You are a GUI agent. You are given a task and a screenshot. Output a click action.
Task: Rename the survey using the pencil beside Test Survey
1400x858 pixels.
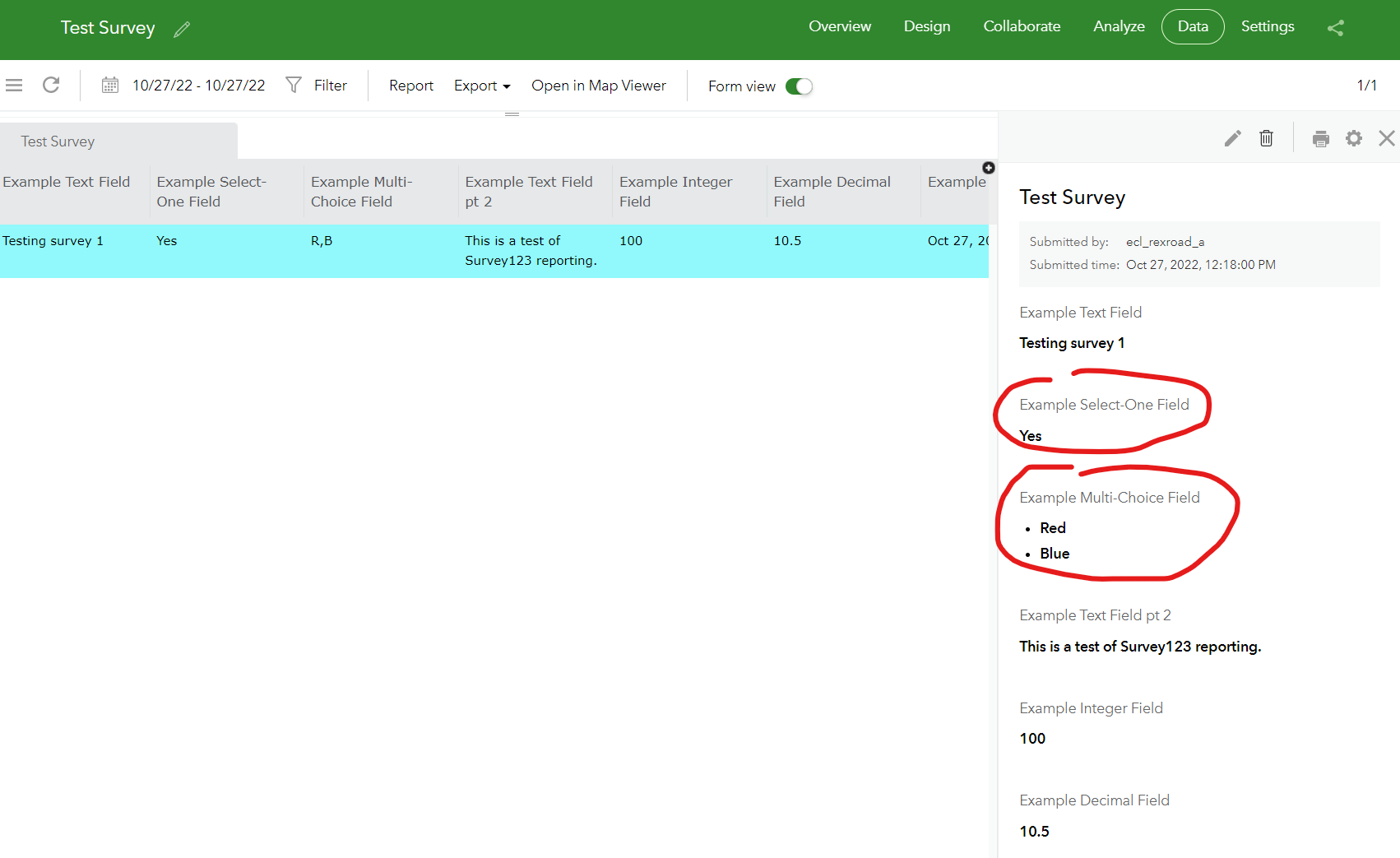(x=181, y=29)
